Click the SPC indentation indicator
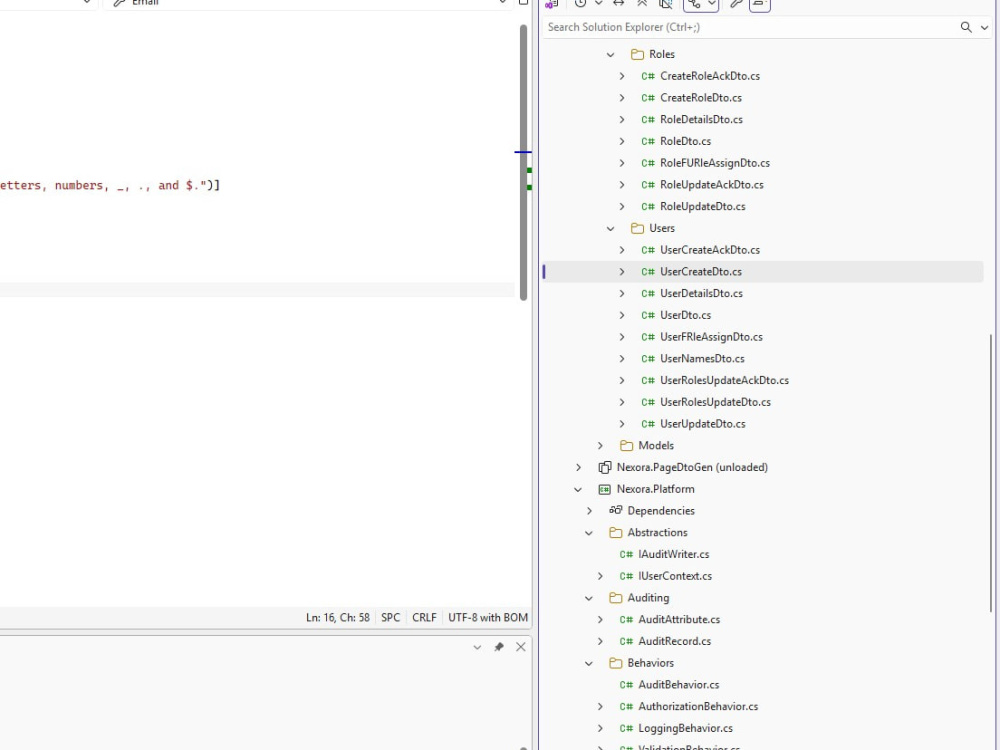1000x750 pixels. pyautogui.click(x=390, y=617)
